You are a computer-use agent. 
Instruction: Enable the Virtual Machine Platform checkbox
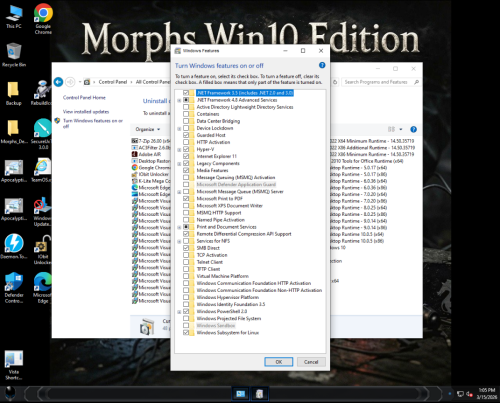click(x=186, y=276)
